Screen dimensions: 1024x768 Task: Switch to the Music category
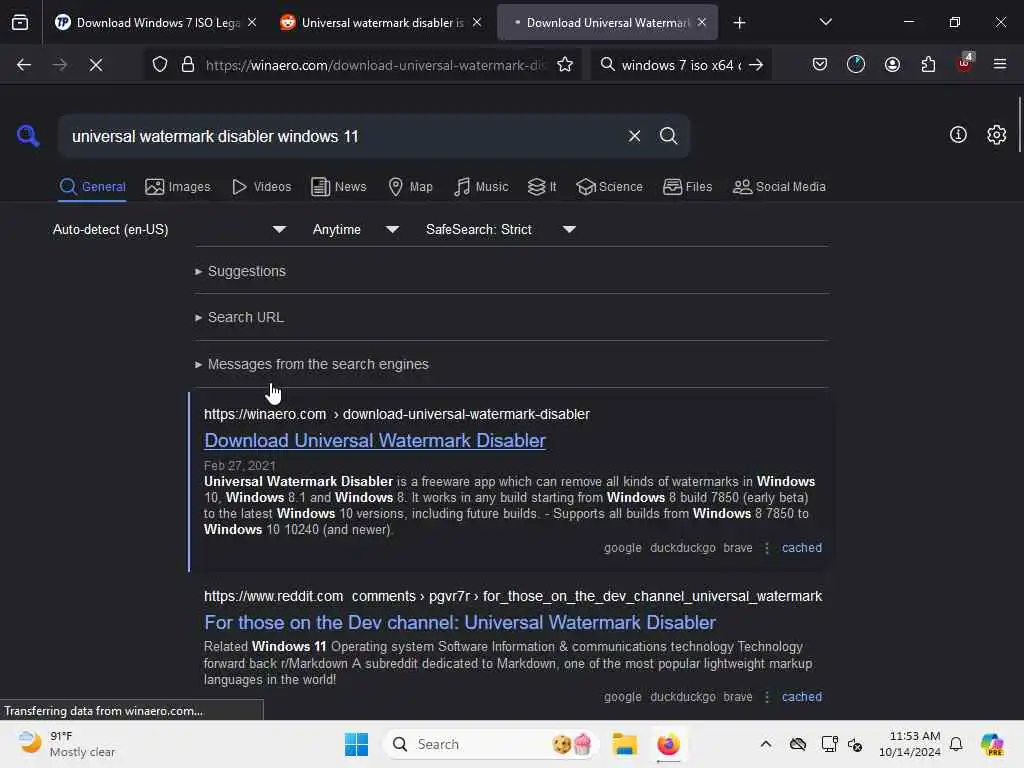[481, 187]
